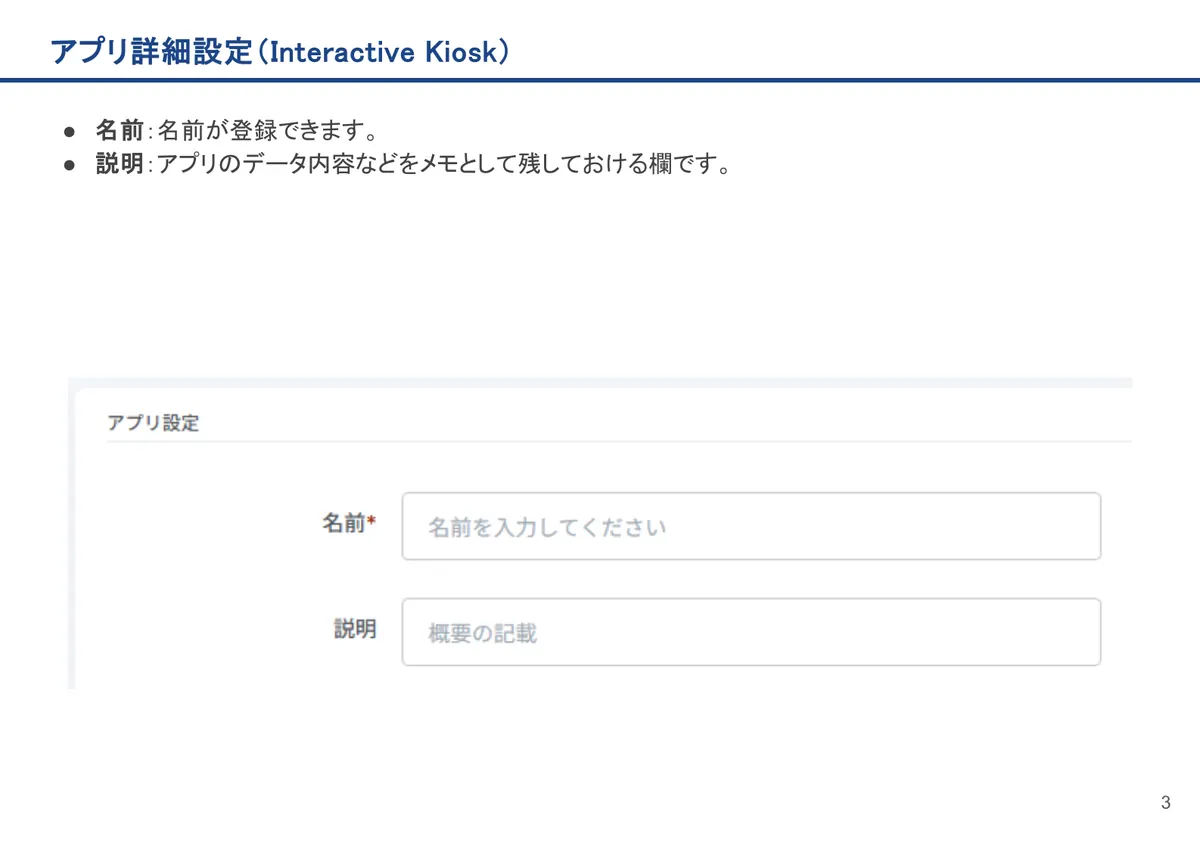The height and width of the screenshot is (849, 1200).
Task: Click the 名前* field label
Action: pyautogui.click(x=348, y=523)
